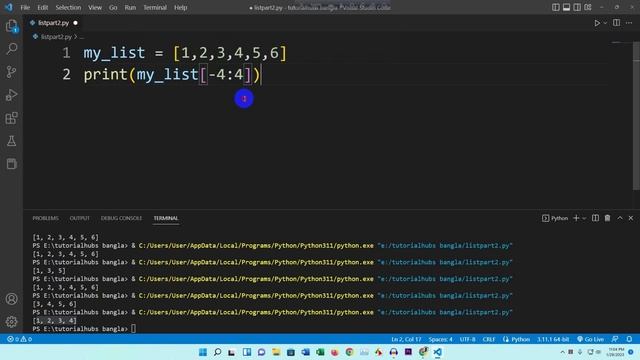Open Excel from the taskbar
Image resolution: width=640 pixels, height=360 pixels.
pos(320,352)
